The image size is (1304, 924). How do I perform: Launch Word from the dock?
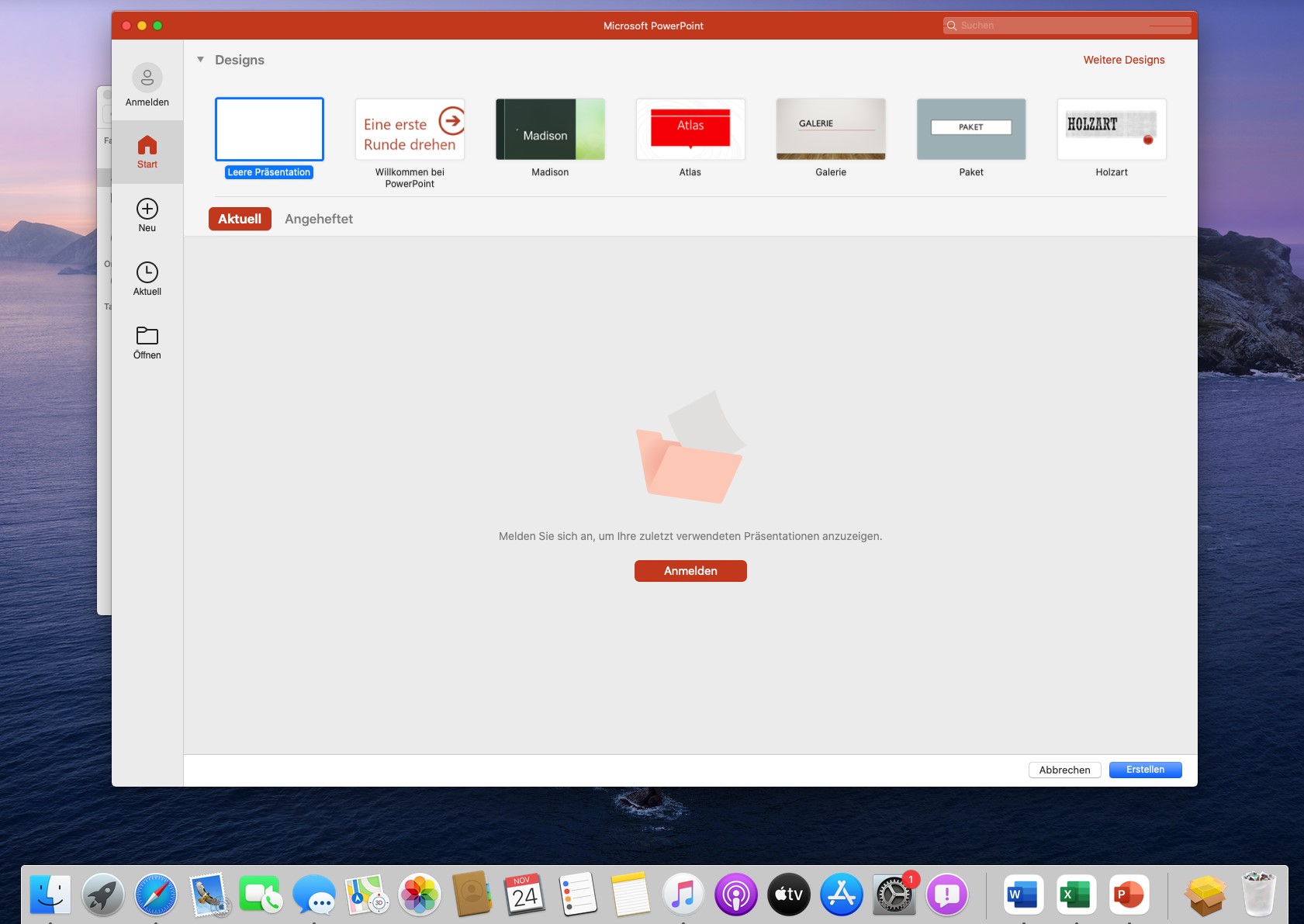click(1022, 895)
